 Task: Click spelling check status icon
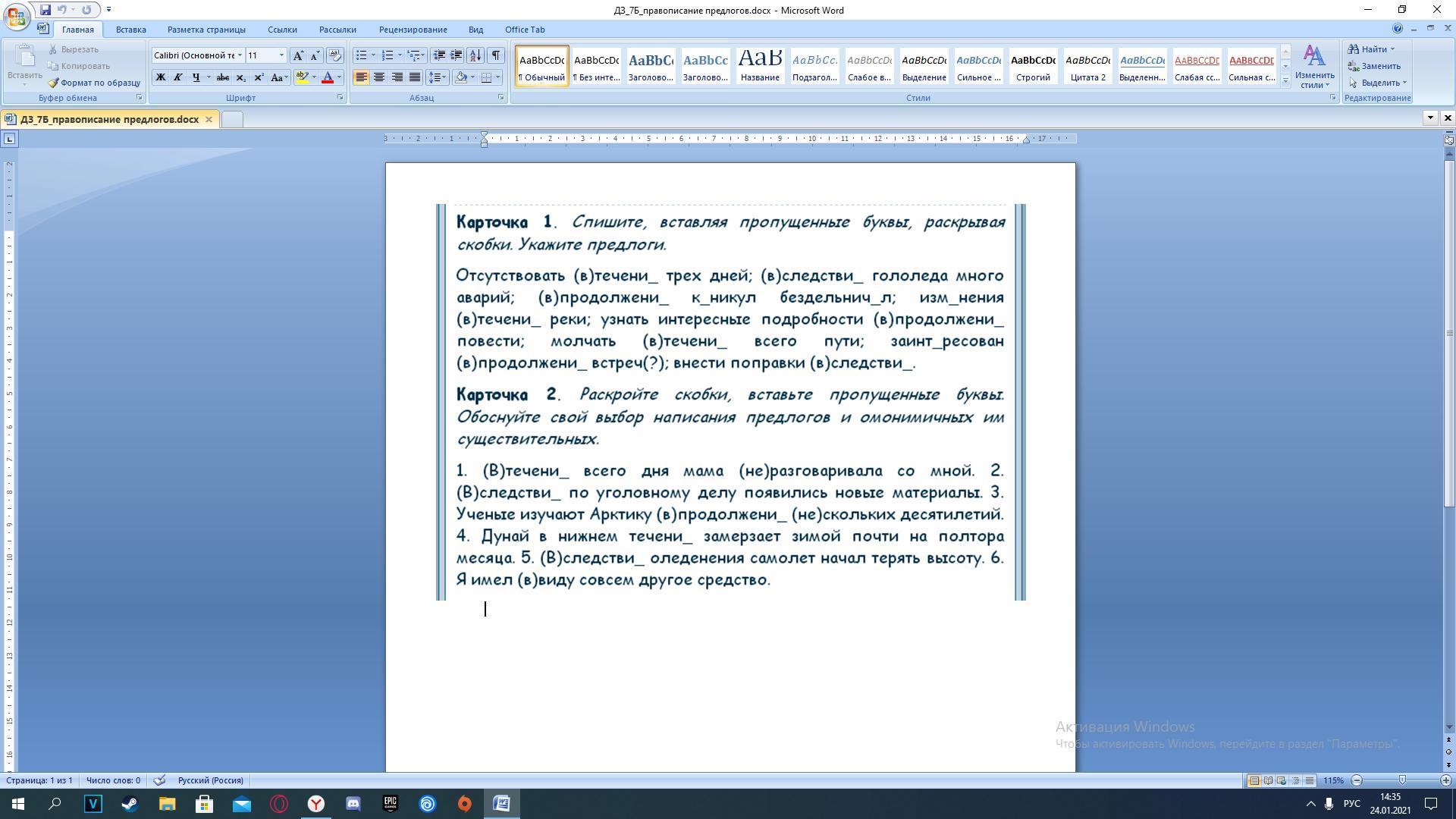pyautogui.click(x=159, y=780)
